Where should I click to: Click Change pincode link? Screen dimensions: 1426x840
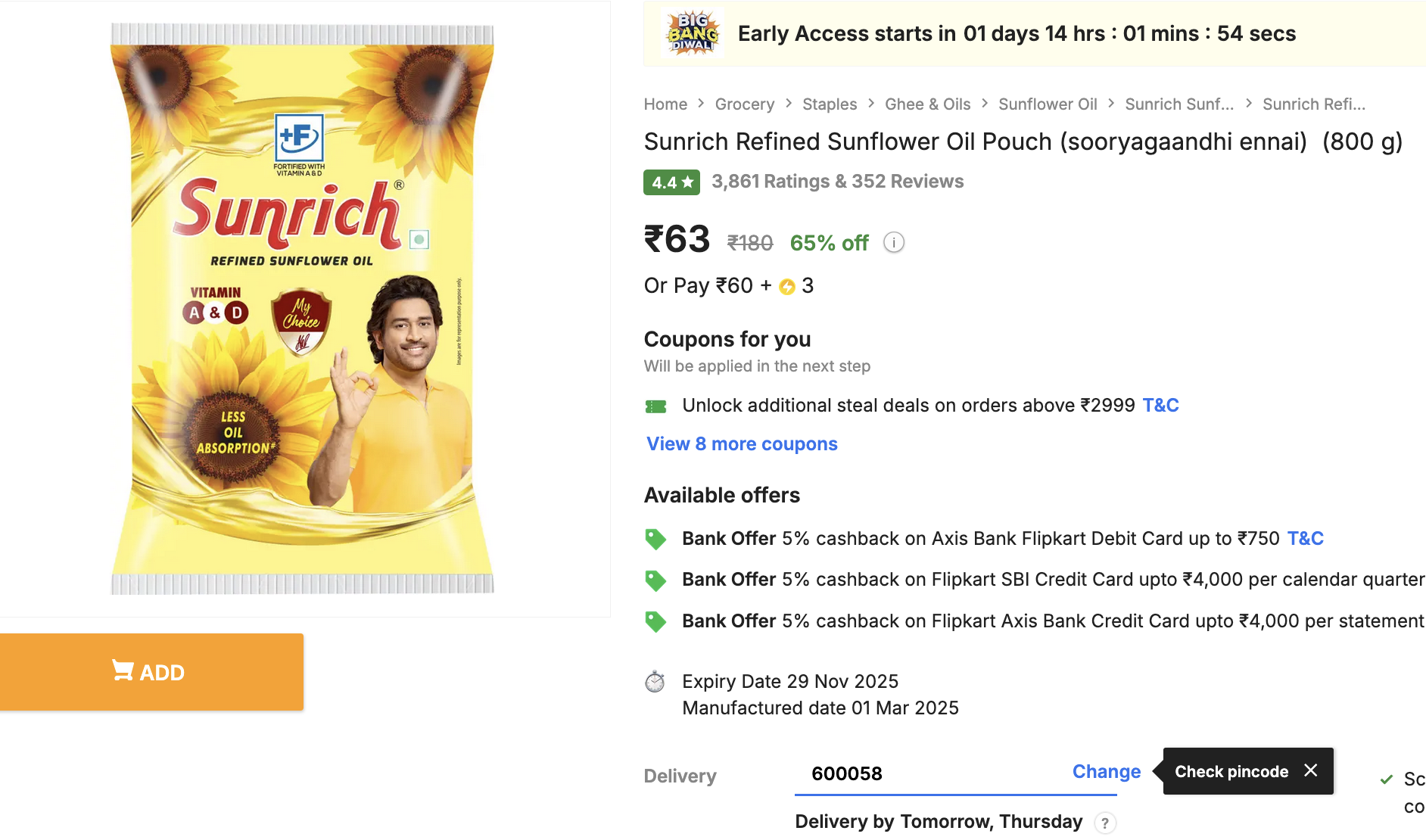pos(1106,771)
